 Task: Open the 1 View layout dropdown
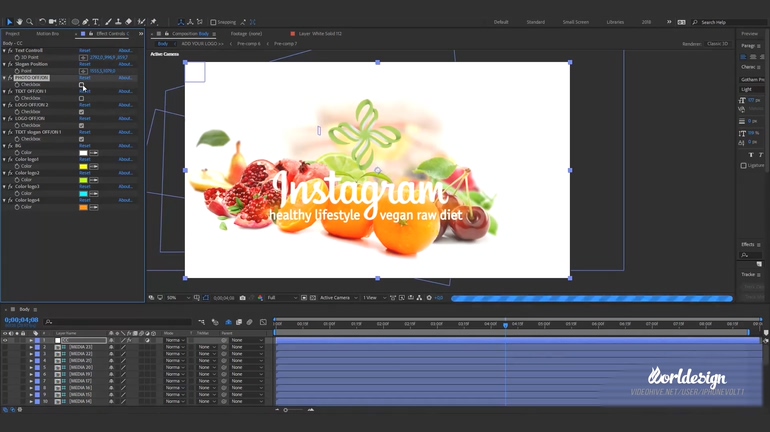click(374, 298)
